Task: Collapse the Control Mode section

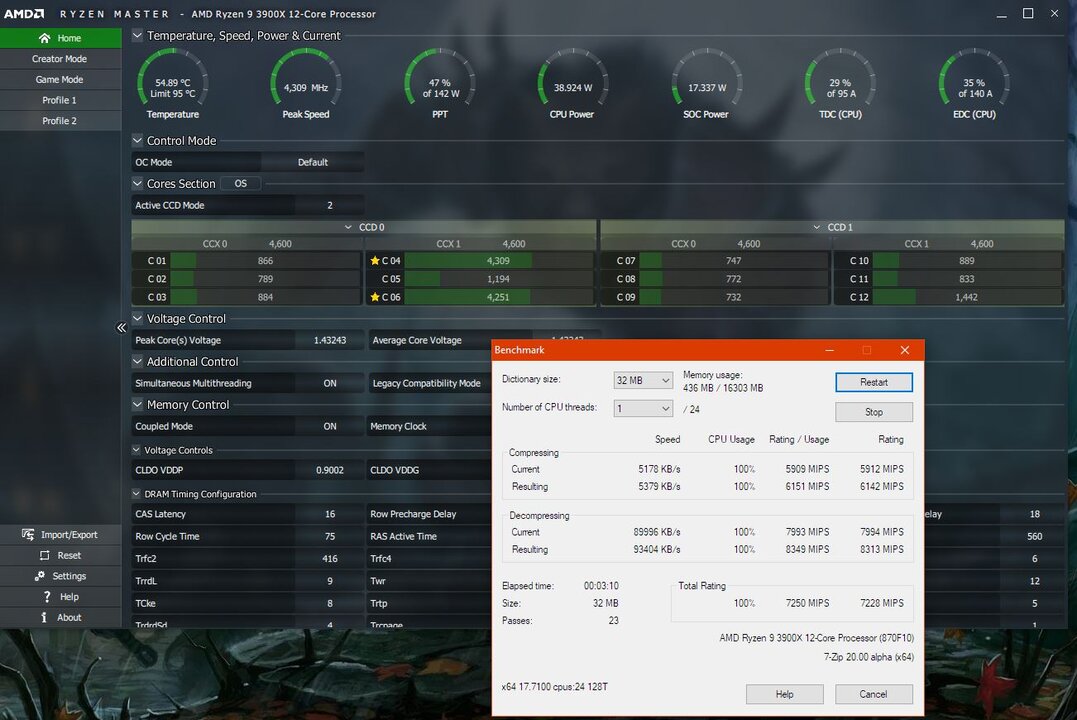Action: [x=138, y=141]
